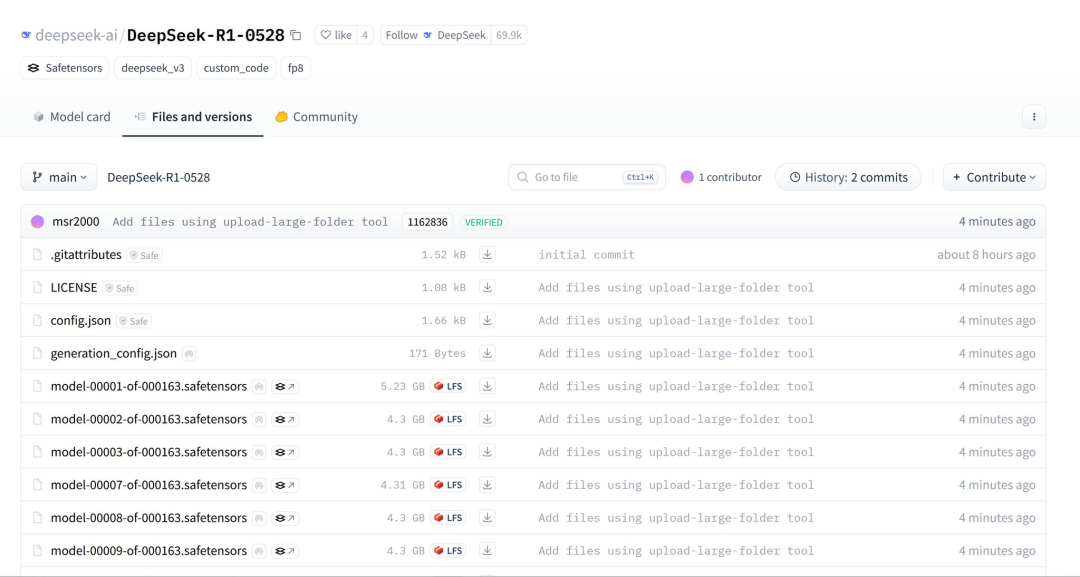Like the DeepSeek-R1-0528 model
The image size is (1080, 577).
click(337, 34)
